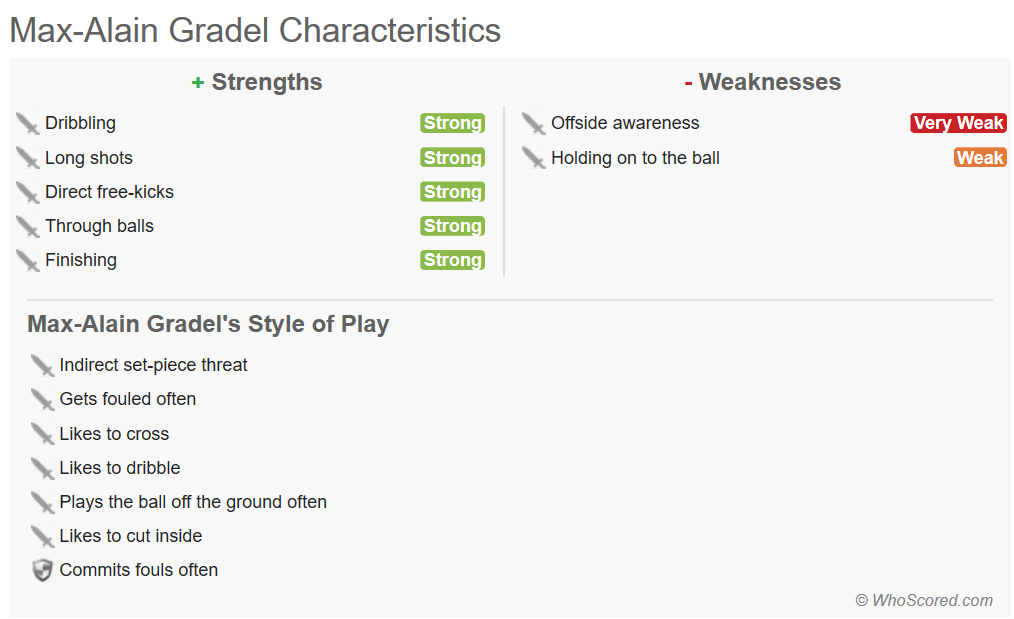The image size is (1014, 619).
Task: Click the sword icon beside Dribbling
Action: [28, 124]
